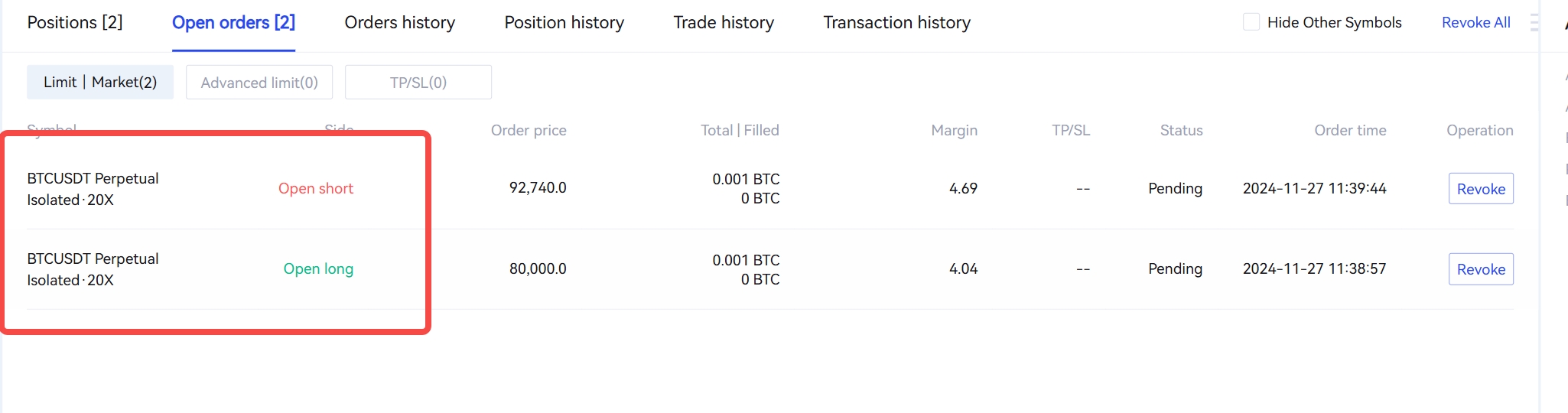1568x413 pixels.
Task: Click the Open short BTCUSDT Perpetual symbol
Action: 93,179
